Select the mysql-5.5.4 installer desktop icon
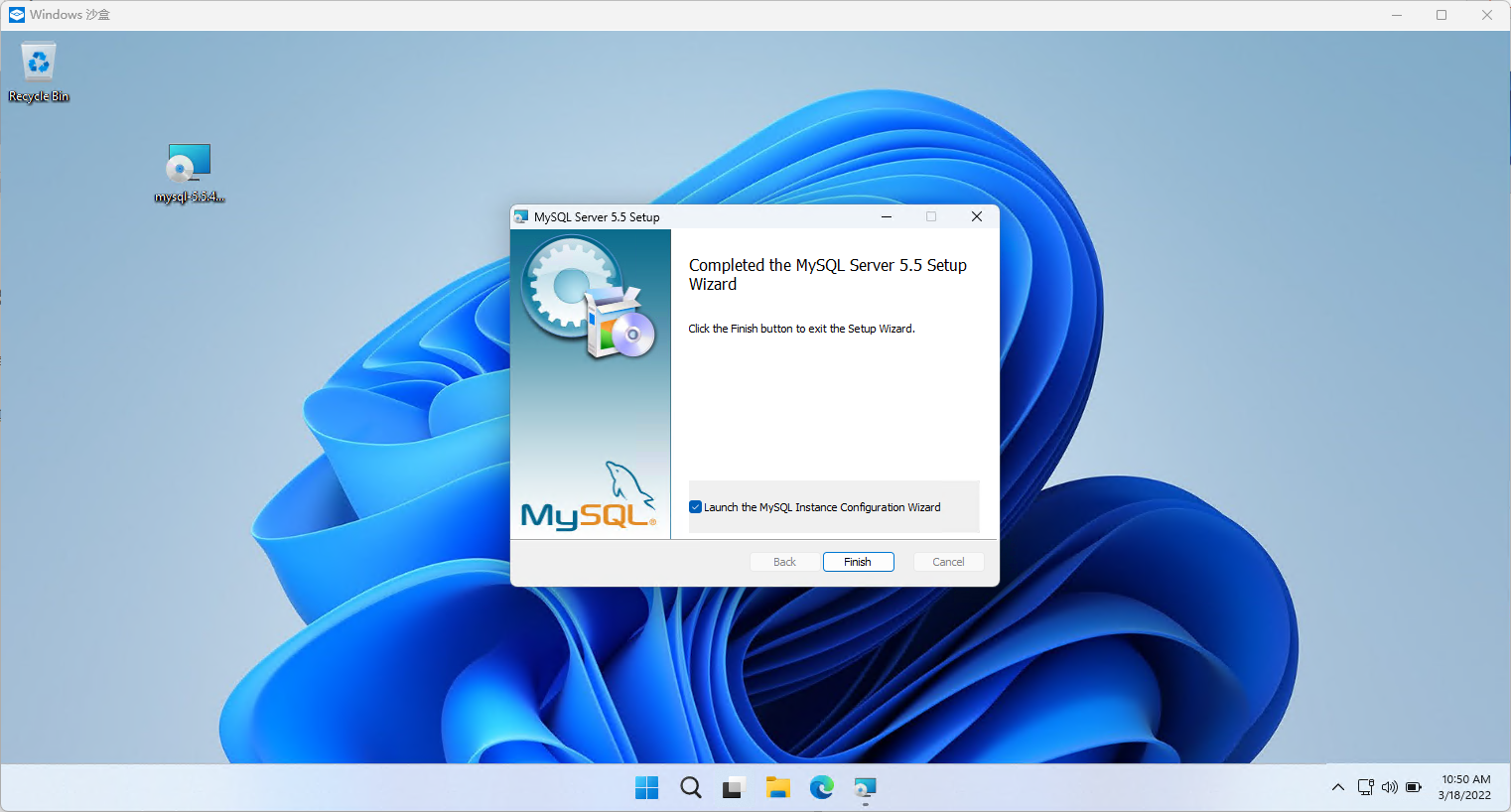The height and width of the screenshot is (812, 1511). point(189,174)
